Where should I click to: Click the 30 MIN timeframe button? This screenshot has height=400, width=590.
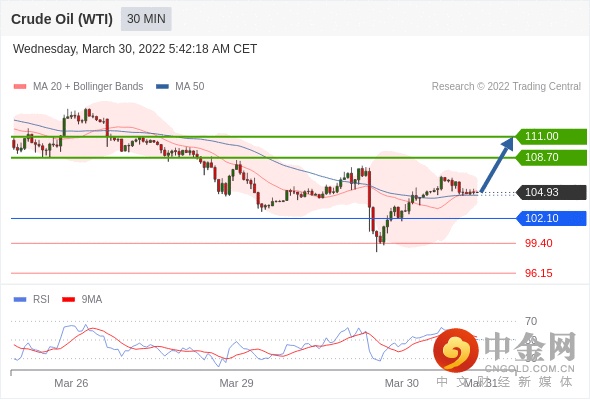pyautogui.click(x=146, y=19)
